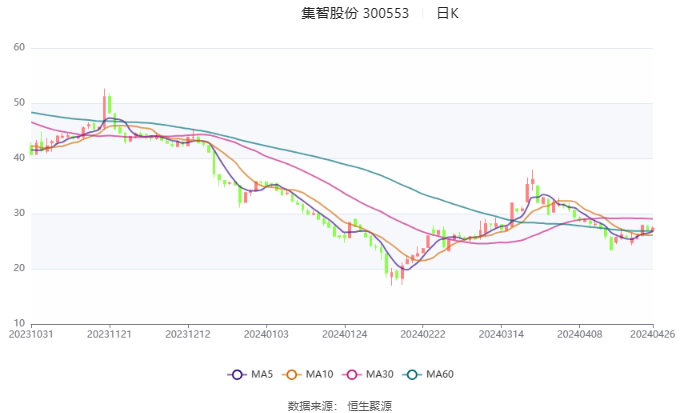Click x-axis date label 20240103
This screenshot has height=413, width=680.
click(x=266, y=334)
